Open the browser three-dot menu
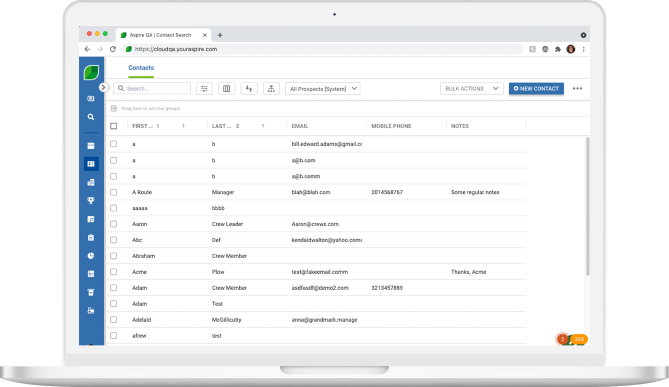 [x=583, y=49]
